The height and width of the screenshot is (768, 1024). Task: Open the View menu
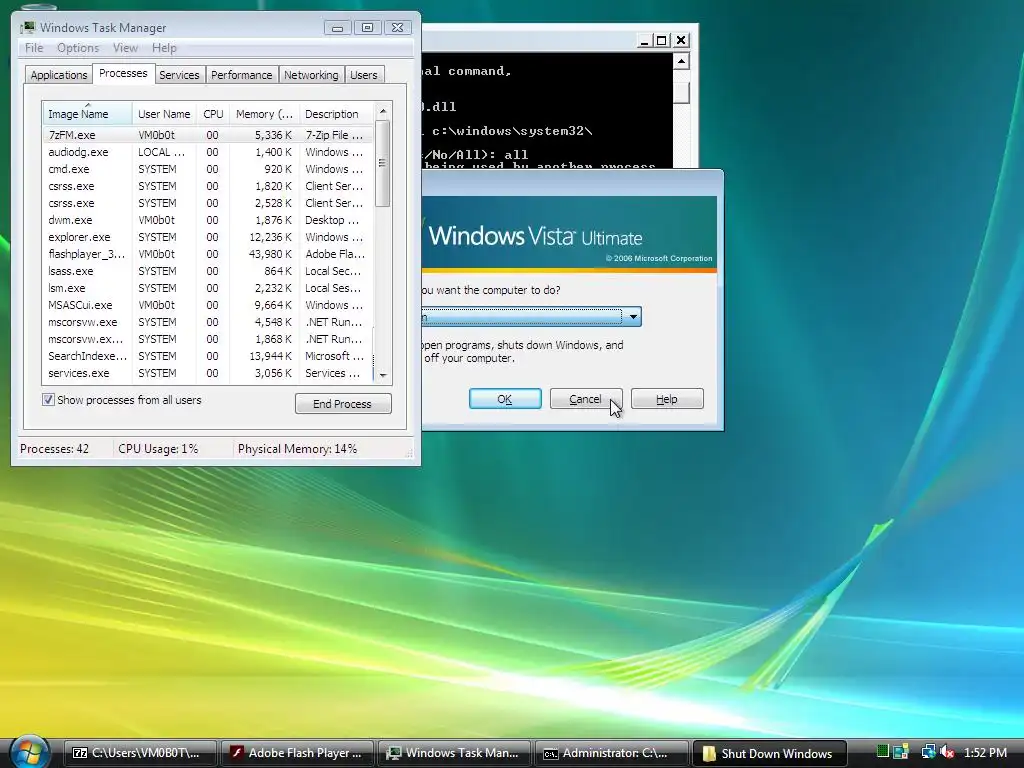(125, 48)
